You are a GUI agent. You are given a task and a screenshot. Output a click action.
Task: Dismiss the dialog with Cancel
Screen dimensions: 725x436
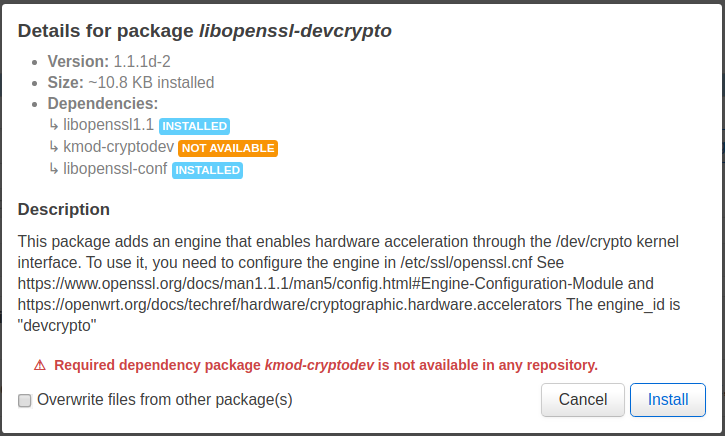(583, 400)
